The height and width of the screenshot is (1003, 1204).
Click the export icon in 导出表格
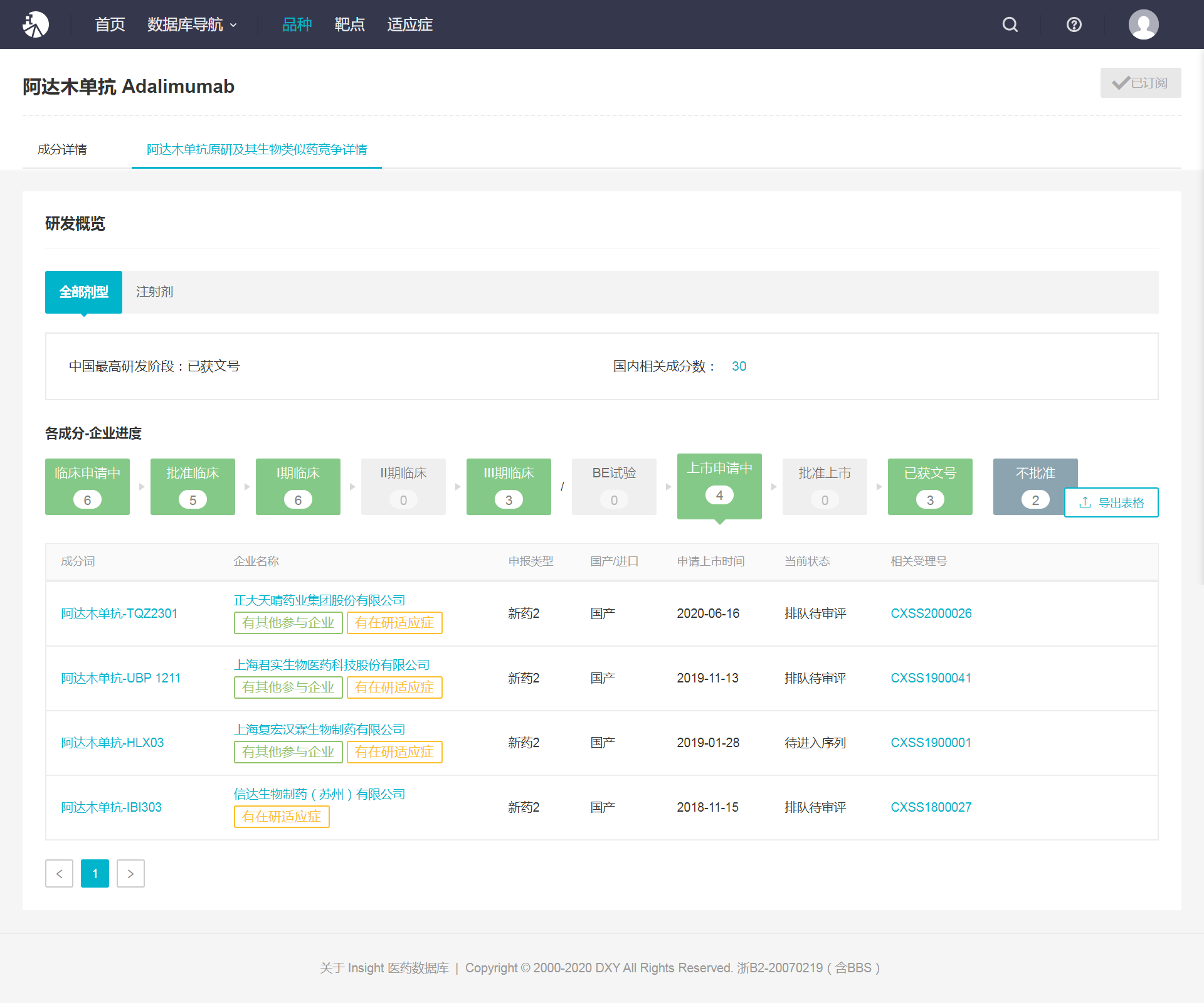click(x=1085, y=502)
